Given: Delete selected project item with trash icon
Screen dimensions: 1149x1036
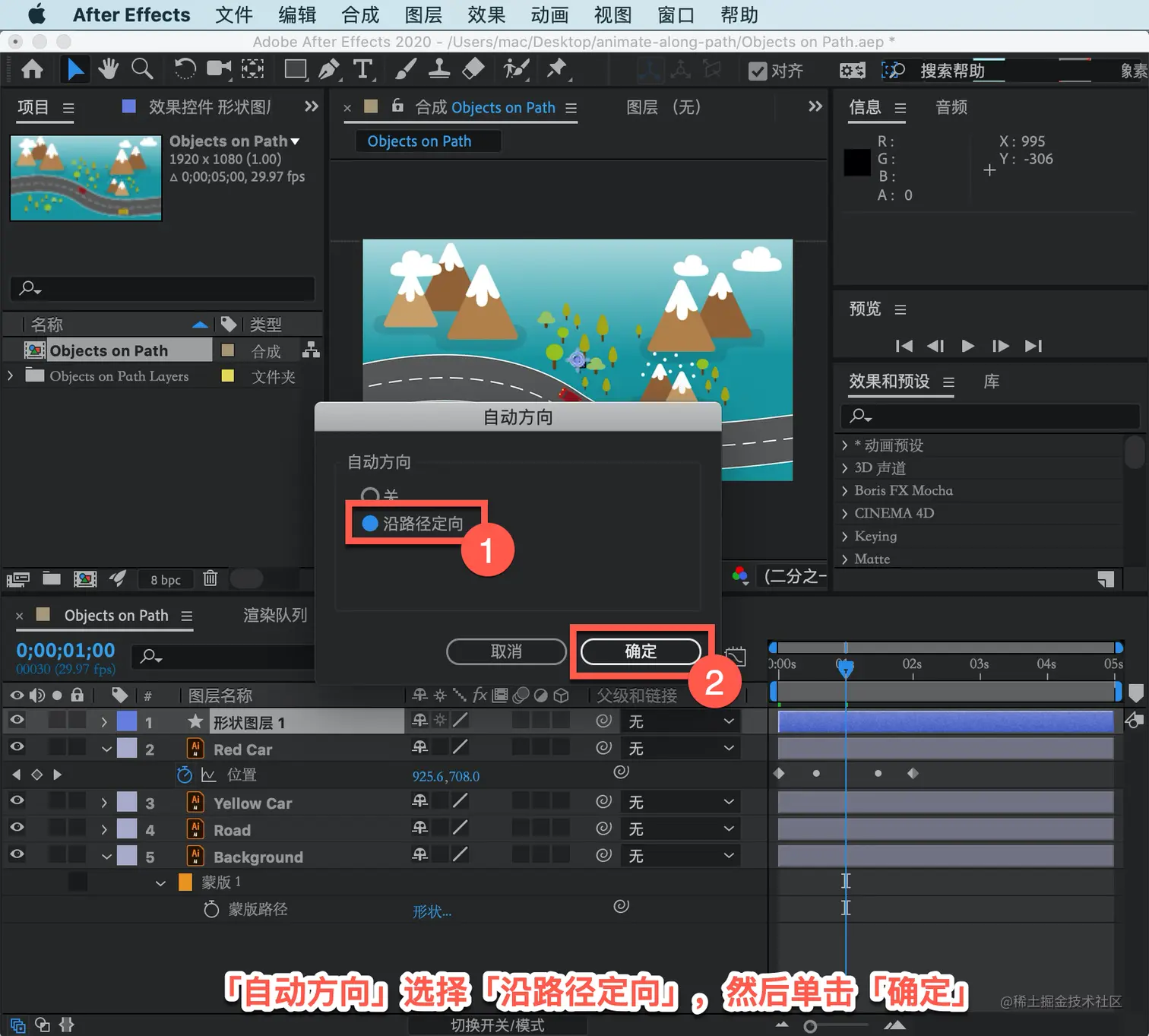Looking at the screenshot, I should tap(210, 578).
